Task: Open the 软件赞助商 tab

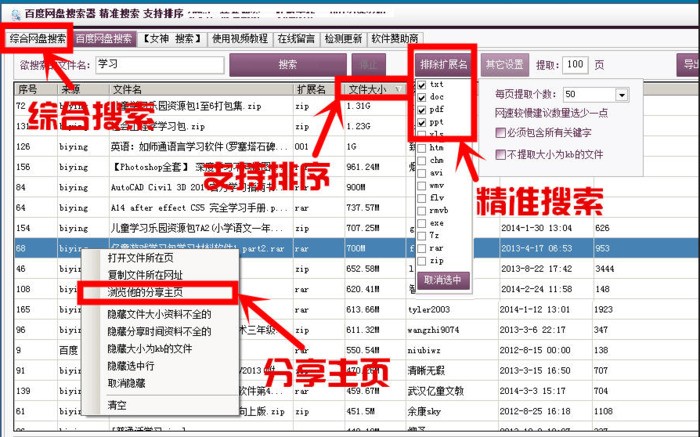Action: point(395,39)
